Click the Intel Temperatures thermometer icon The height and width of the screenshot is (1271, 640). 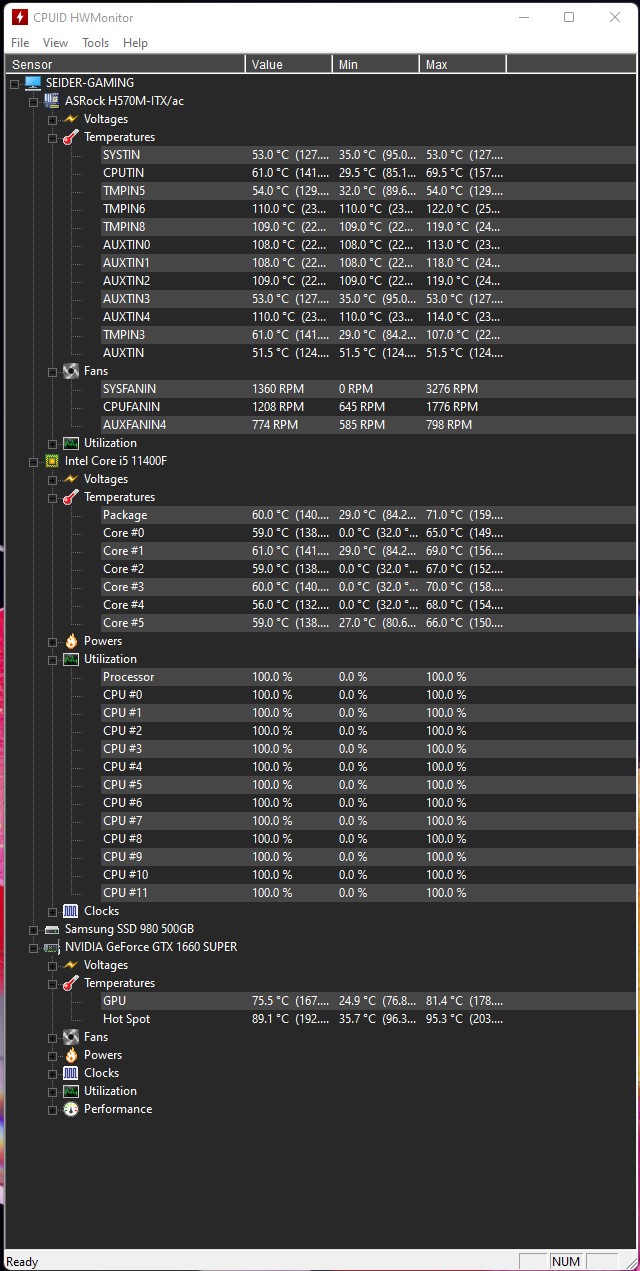click(71, 497)
